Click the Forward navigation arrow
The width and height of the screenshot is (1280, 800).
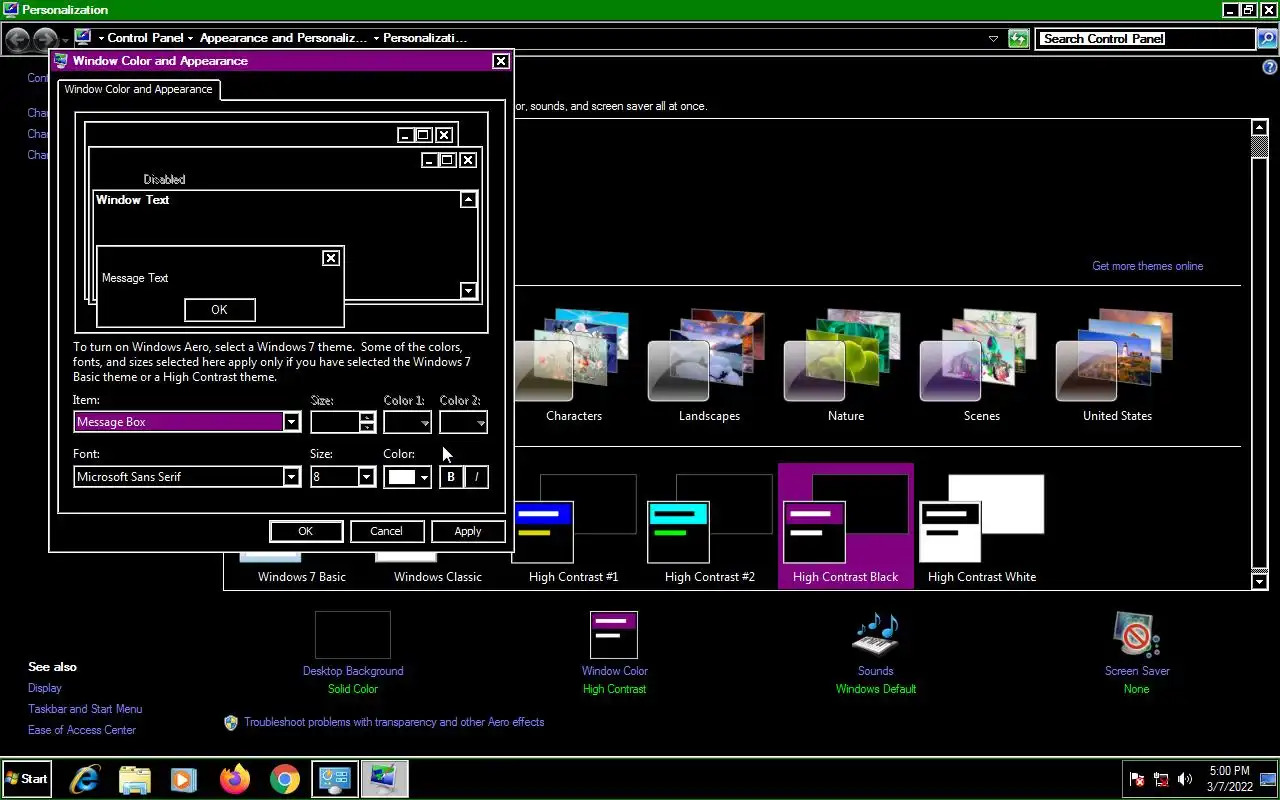click(45, 40)
